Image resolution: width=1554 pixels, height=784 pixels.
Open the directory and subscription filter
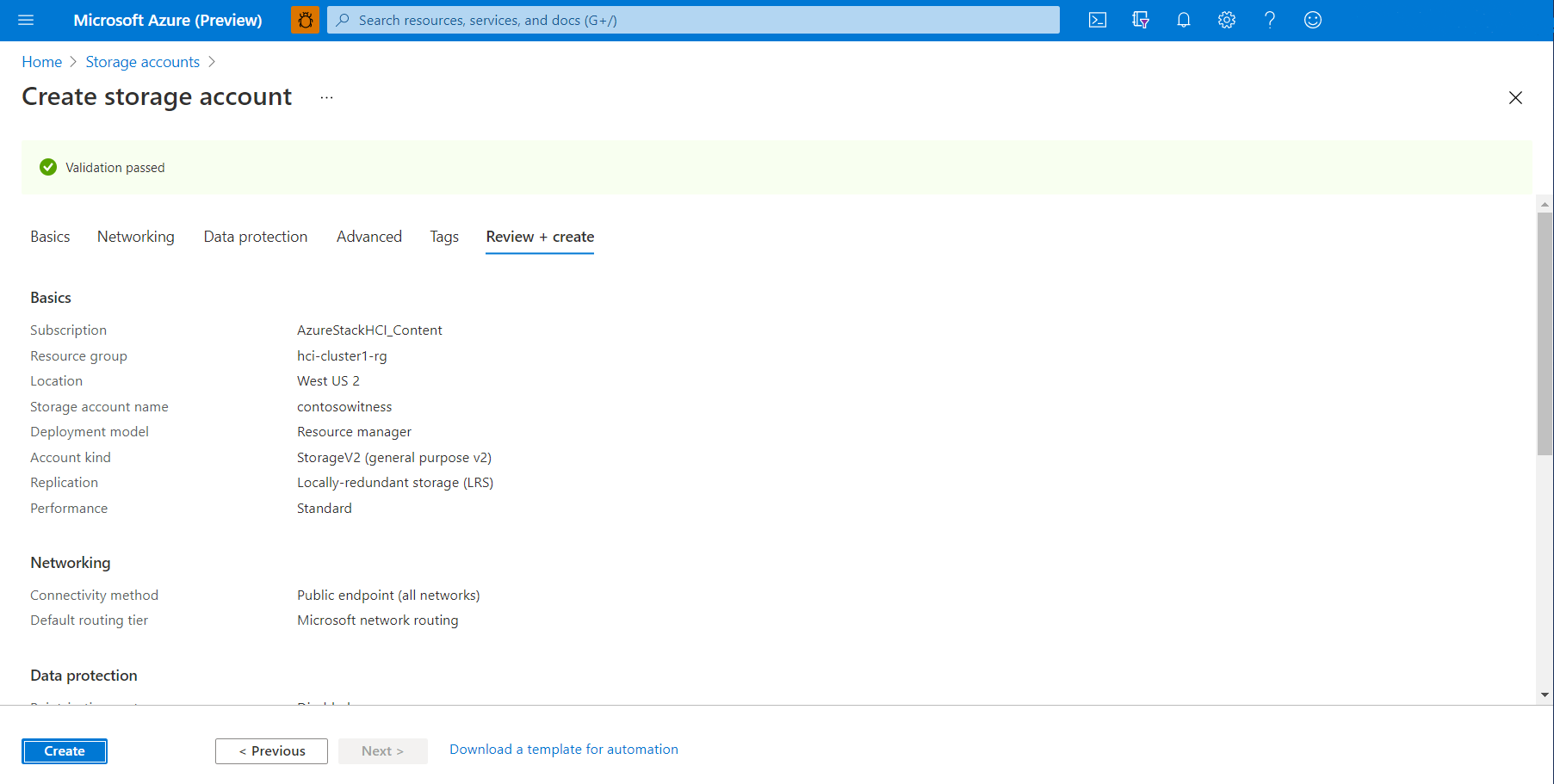pos(1140,20)
